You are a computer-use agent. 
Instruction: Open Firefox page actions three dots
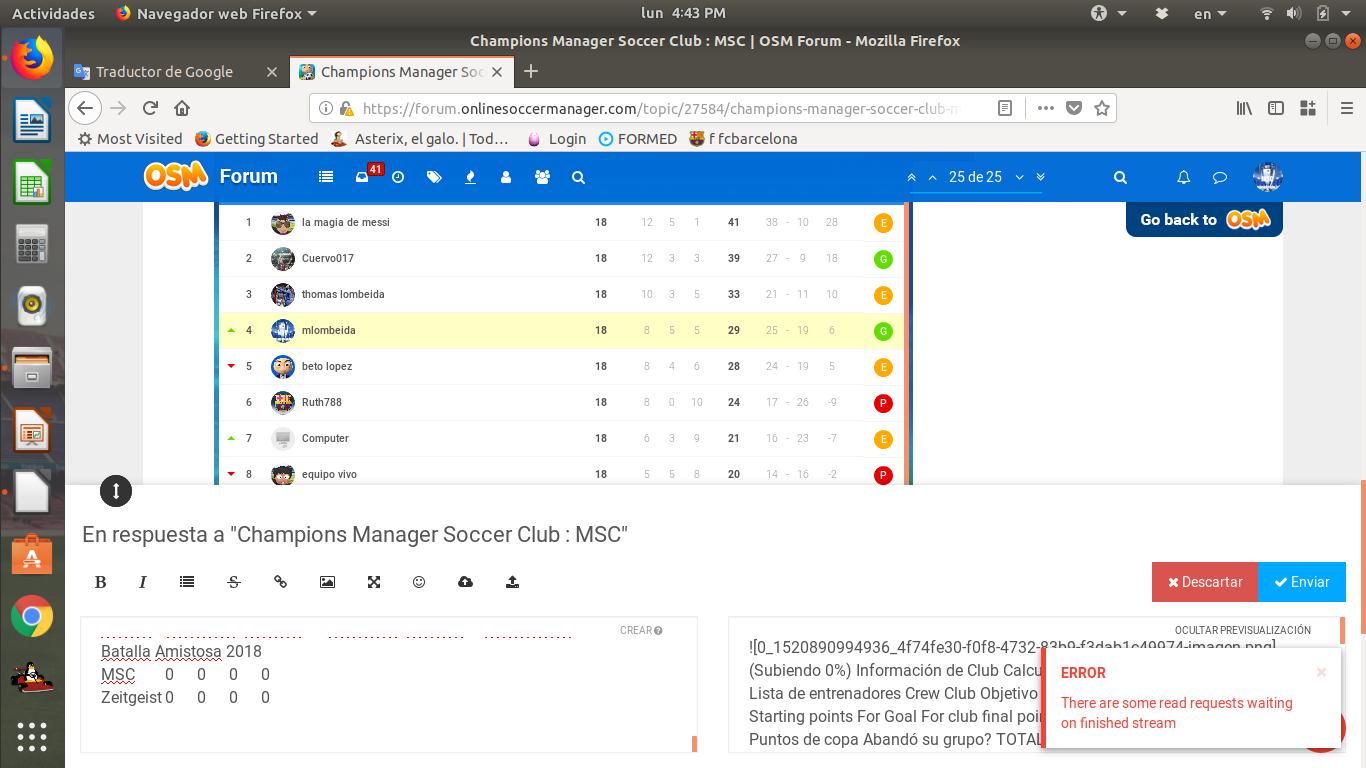point(1045,108)
